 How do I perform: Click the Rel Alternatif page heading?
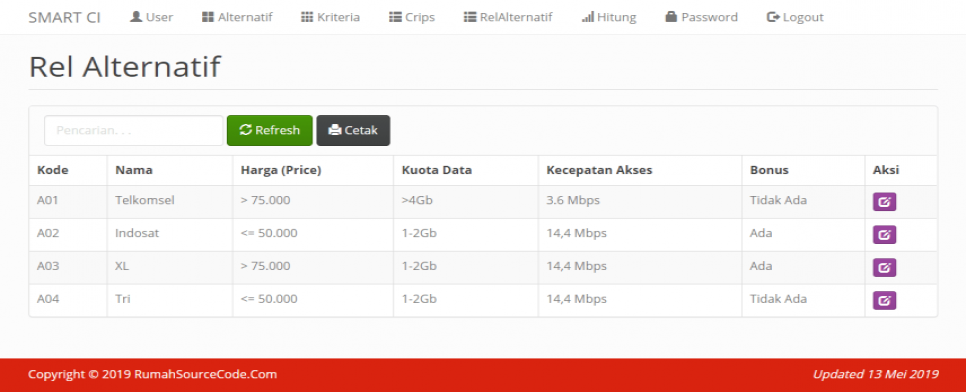pos(124,67)
